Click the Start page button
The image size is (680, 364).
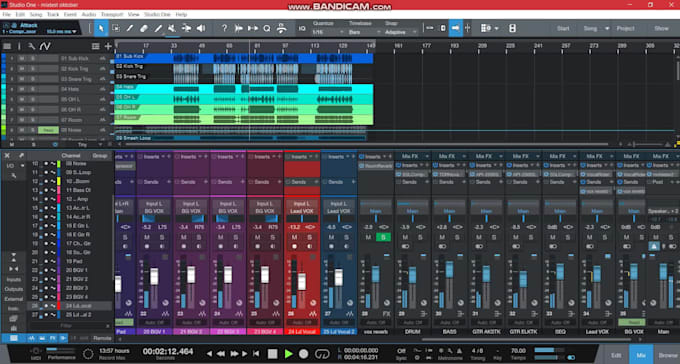pos(563,28)
